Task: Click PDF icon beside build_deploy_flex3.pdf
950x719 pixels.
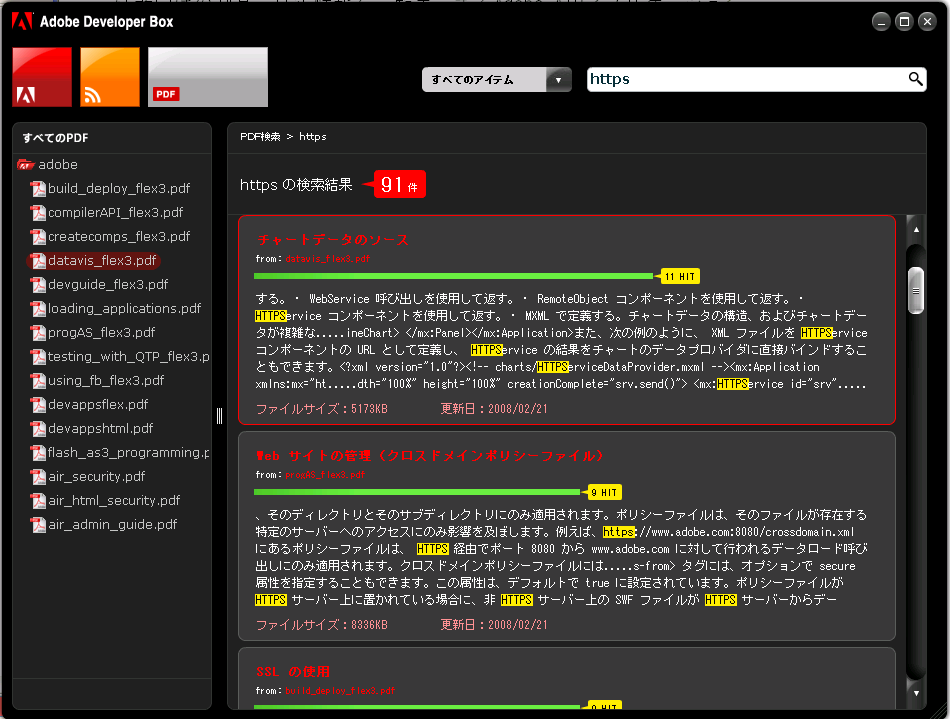Action: 38,188
